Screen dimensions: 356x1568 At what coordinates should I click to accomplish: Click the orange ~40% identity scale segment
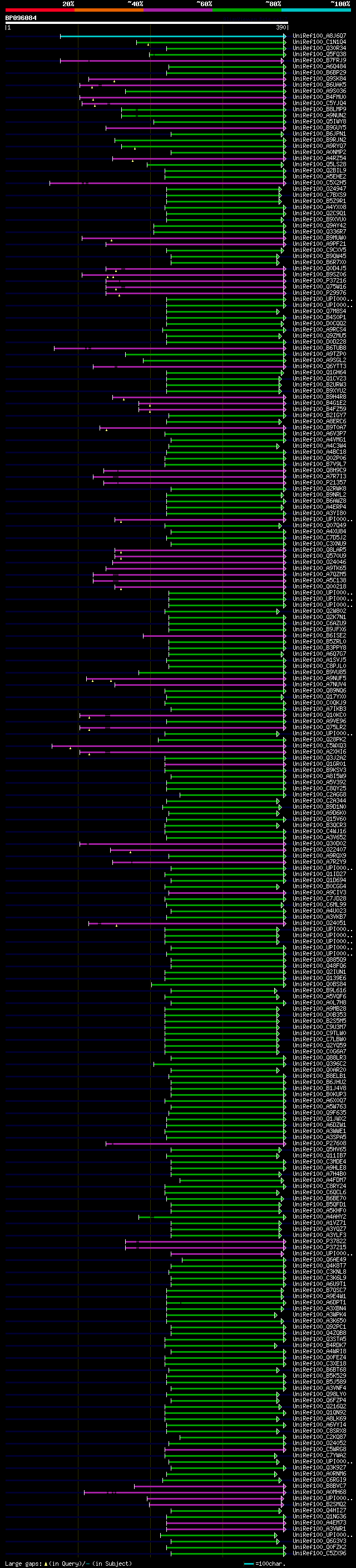click(109, 10)
